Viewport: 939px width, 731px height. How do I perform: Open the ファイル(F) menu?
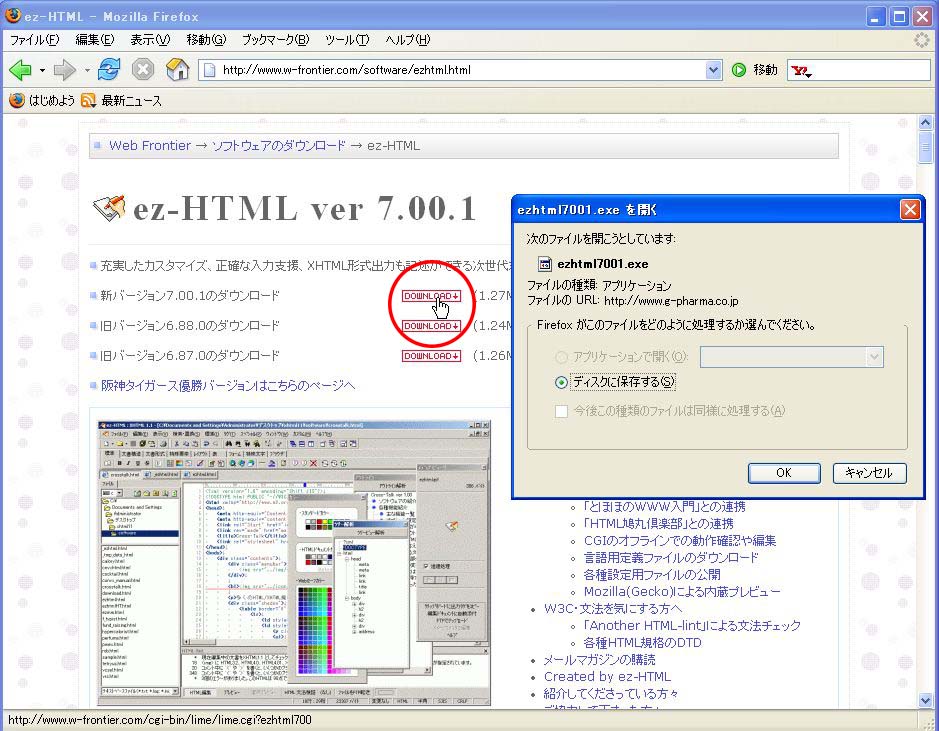pyautogui.click(x=35, y=40)
